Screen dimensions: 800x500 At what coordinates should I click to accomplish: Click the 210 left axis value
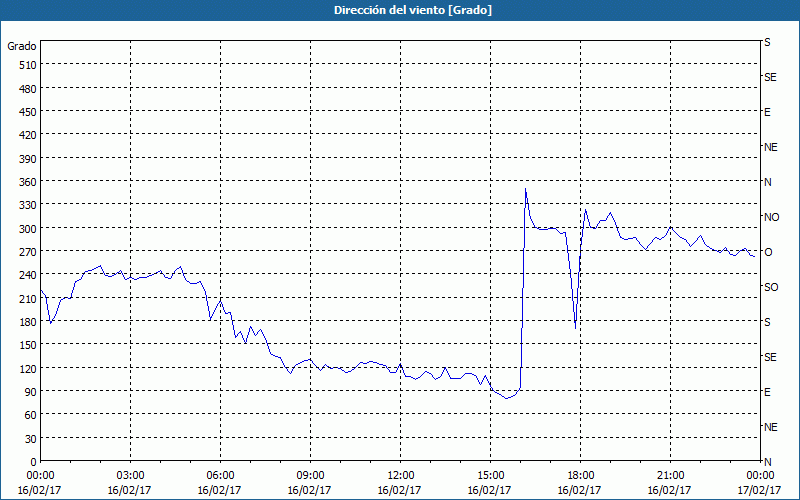(28, 298)
